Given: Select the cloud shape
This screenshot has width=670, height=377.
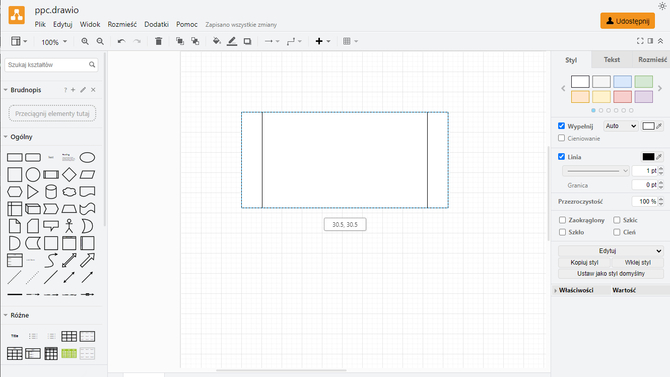Looking at the screenshot, I should [69, 192].
